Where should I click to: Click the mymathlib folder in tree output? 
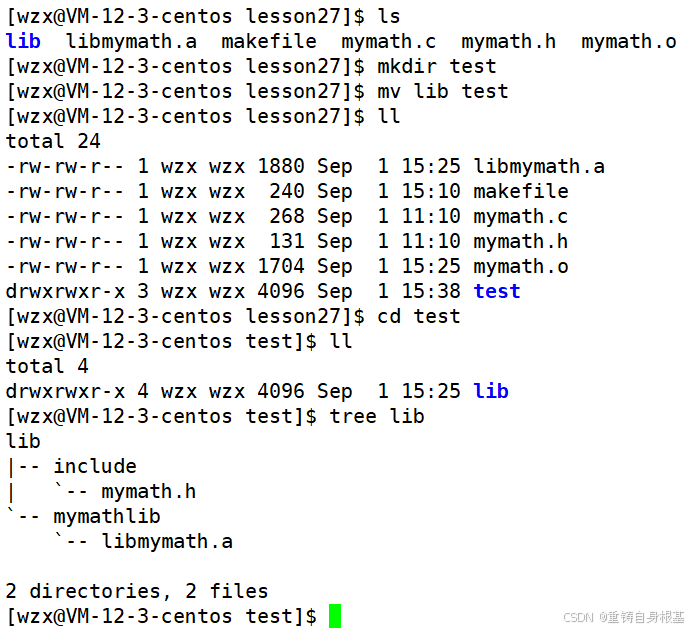pos(107,516)
